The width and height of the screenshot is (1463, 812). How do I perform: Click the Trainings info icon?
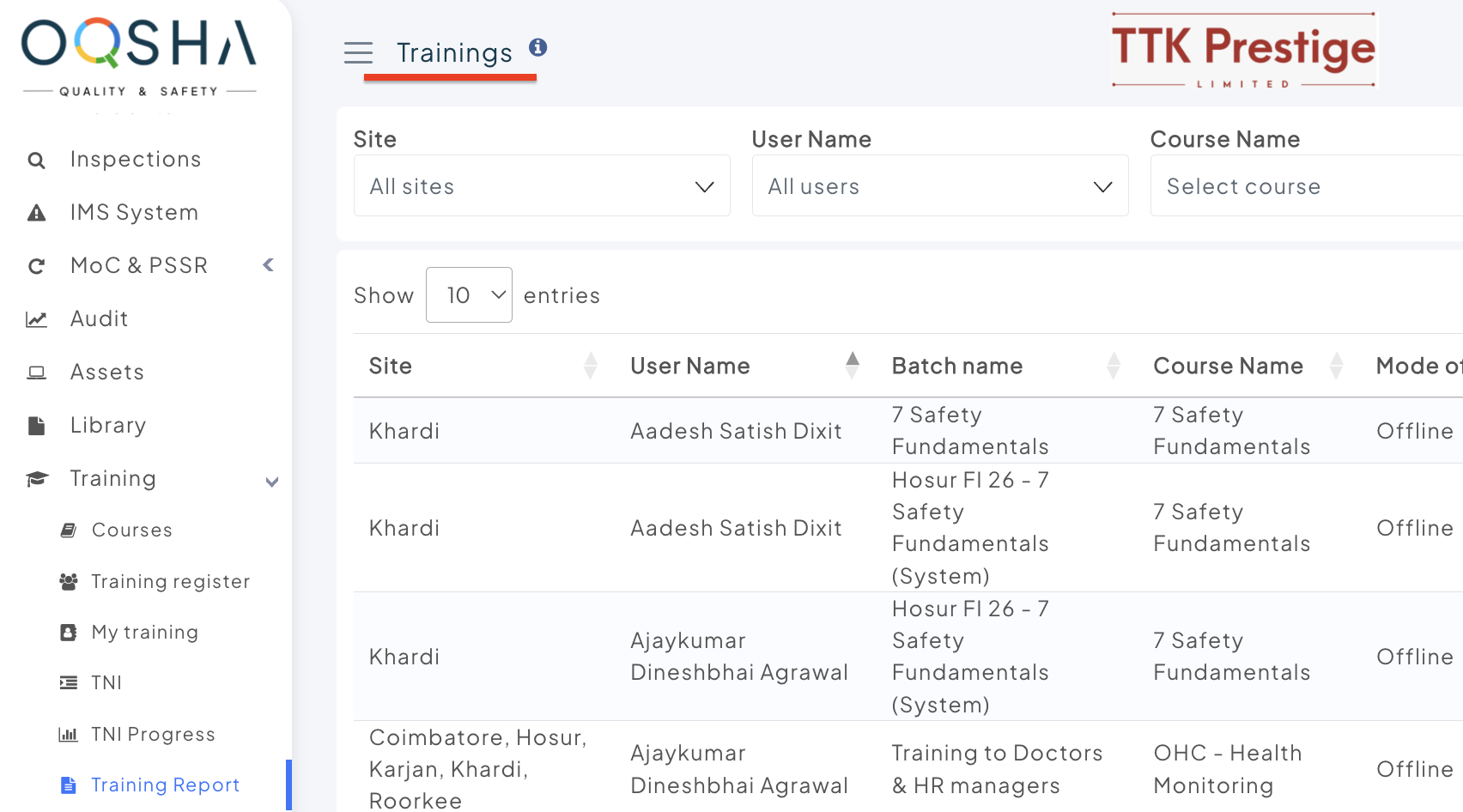tap(537, 47)
